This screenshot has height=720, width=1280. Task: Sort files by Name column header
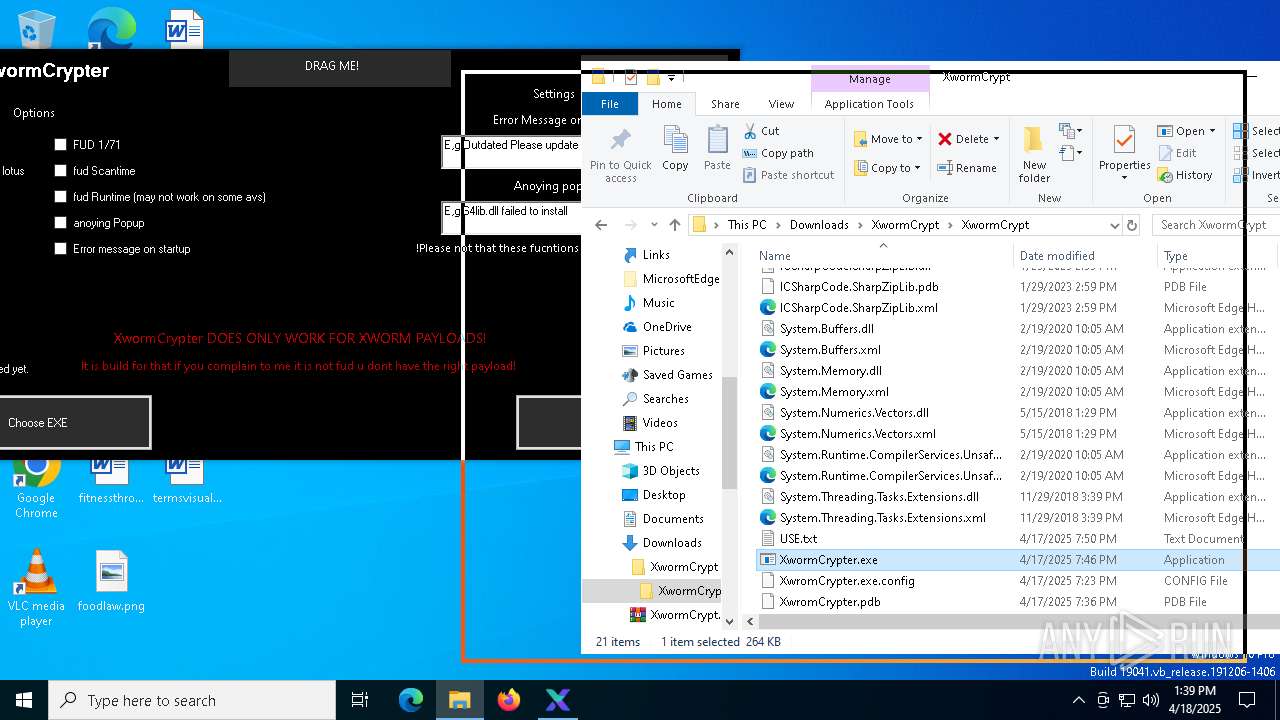click(x=882, y=256)
